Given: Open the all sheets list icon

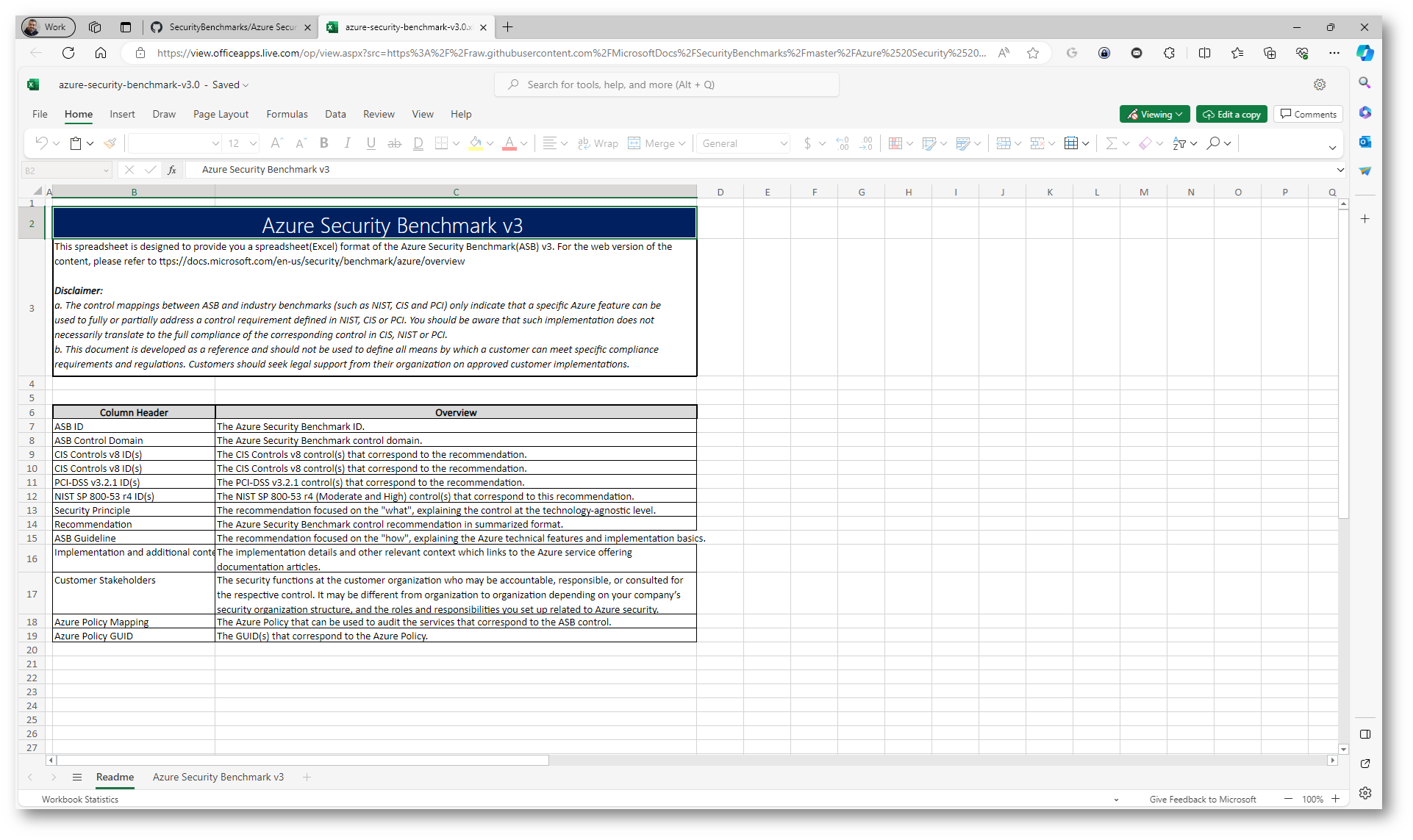Looking at the screenshot, I should click(77, 777).
